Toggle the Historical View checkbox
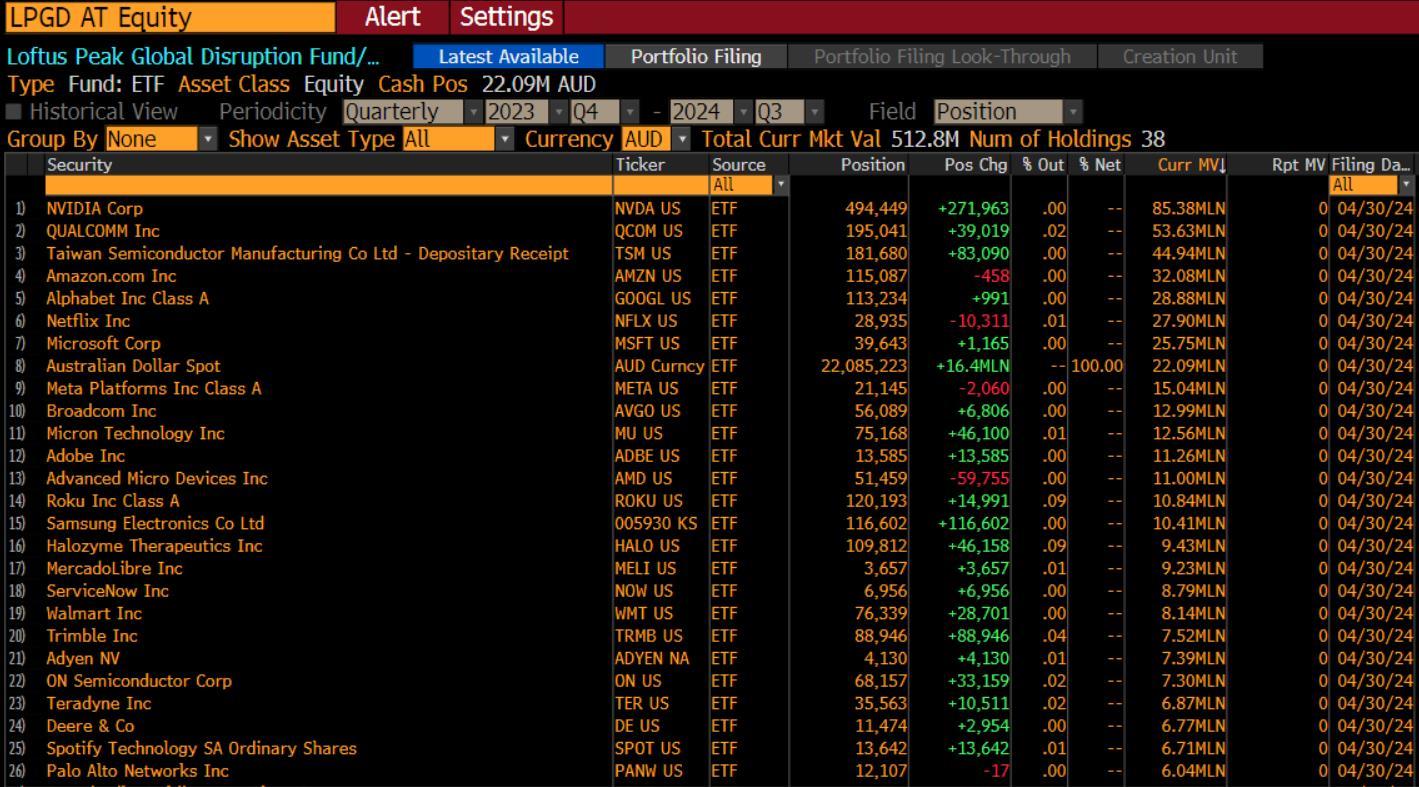 (13, 112)
